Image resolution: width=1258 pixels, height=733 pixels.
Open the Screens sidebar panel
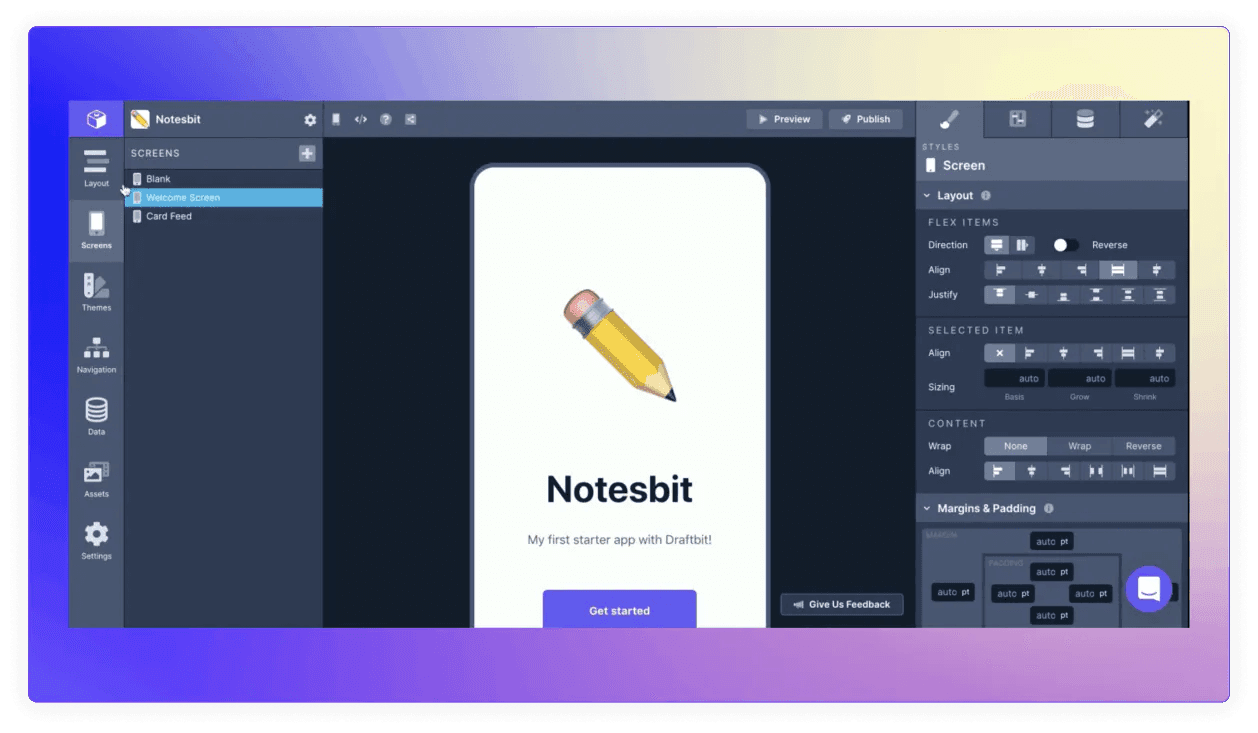point(96,230)
